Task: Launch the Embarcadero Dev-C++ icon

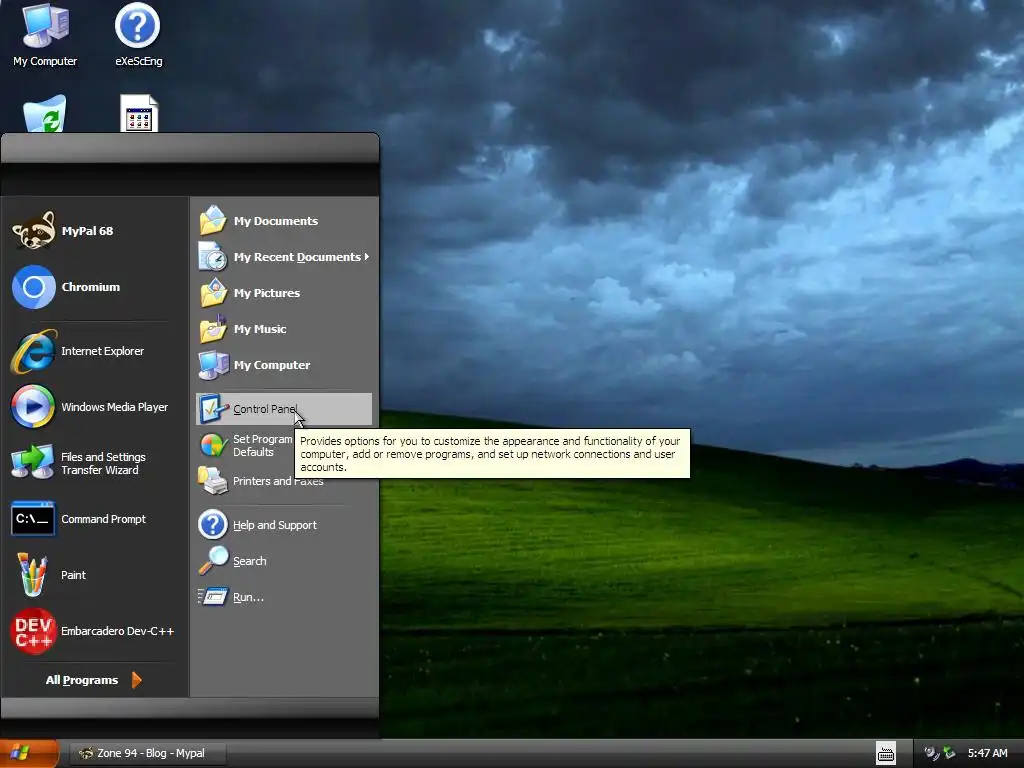Action: coord(33,631)
